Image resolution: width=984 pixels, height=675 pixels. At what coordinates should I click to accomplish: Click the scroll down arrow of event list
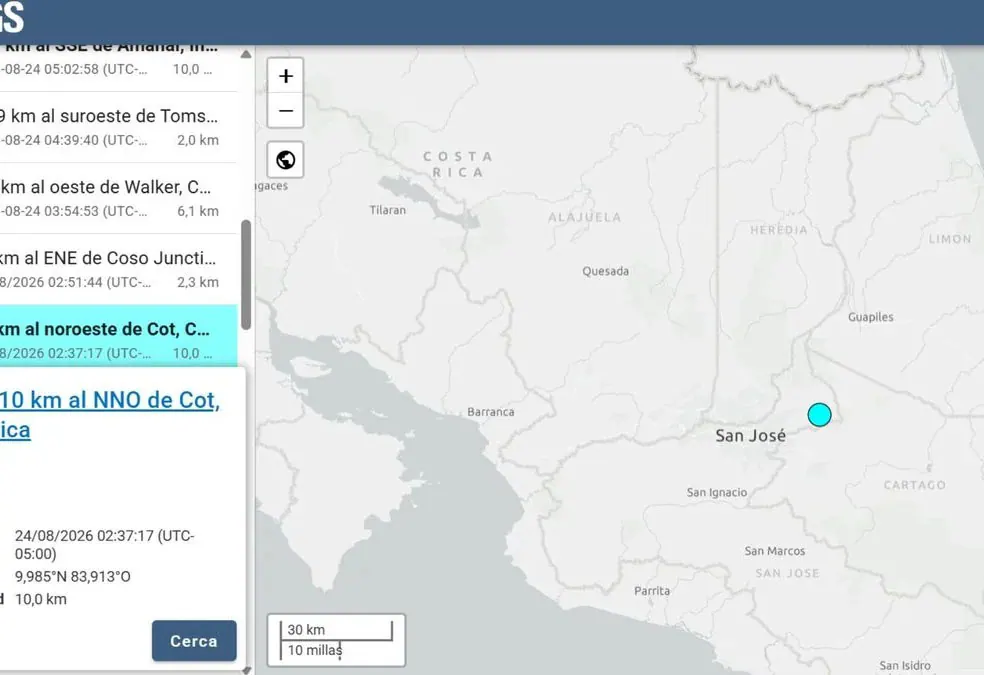[246, 670]
